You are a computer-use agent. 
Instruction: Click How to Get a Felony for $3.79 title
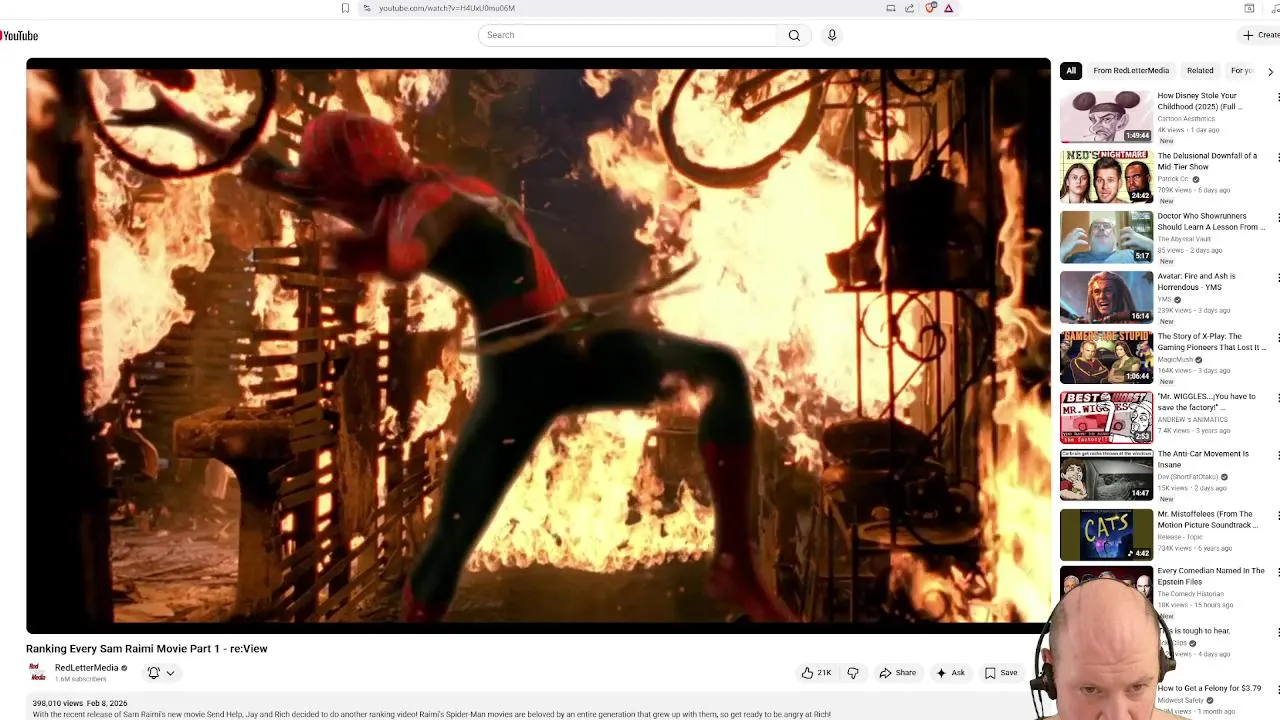1209,688
